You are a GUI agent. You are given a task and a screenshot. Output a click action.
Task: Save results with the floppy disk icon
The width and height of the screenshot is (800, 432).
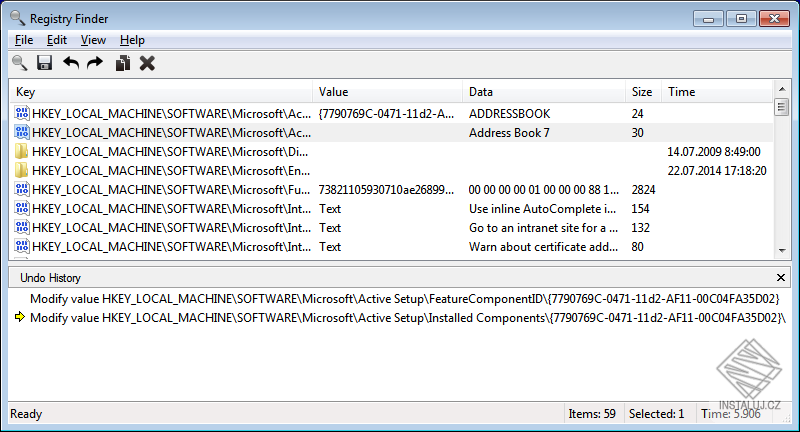point(44,63)
